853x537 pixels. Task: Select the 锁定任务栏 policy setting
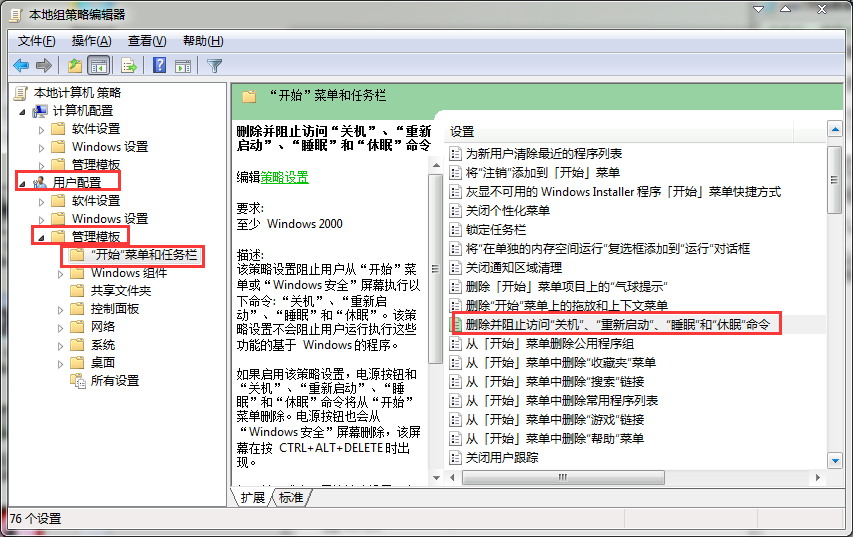pyautogui.click(x=494, y=229)
